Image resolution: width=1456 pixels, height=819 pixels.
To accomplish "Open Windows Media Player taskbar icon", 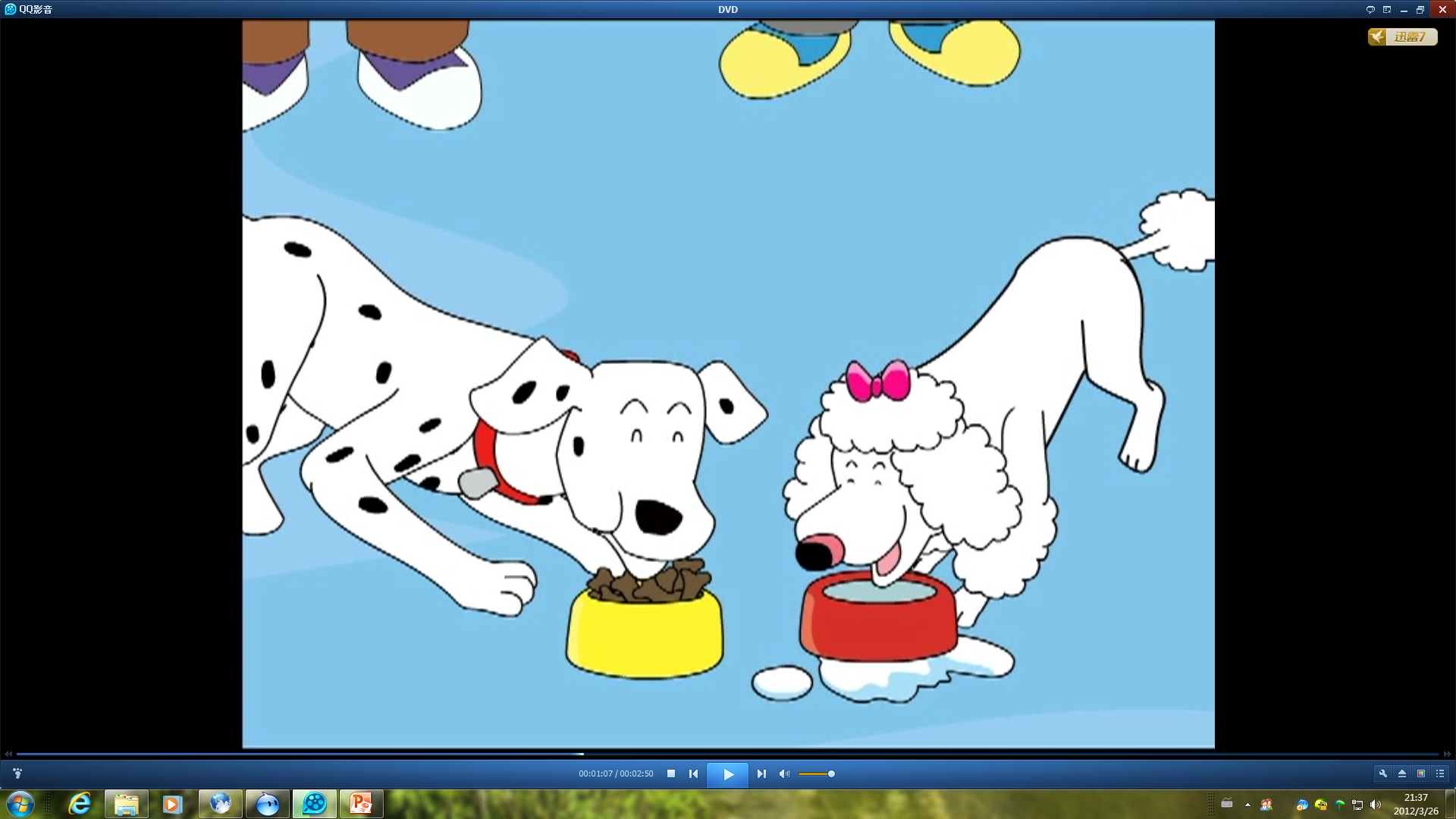I will (173, 804).
